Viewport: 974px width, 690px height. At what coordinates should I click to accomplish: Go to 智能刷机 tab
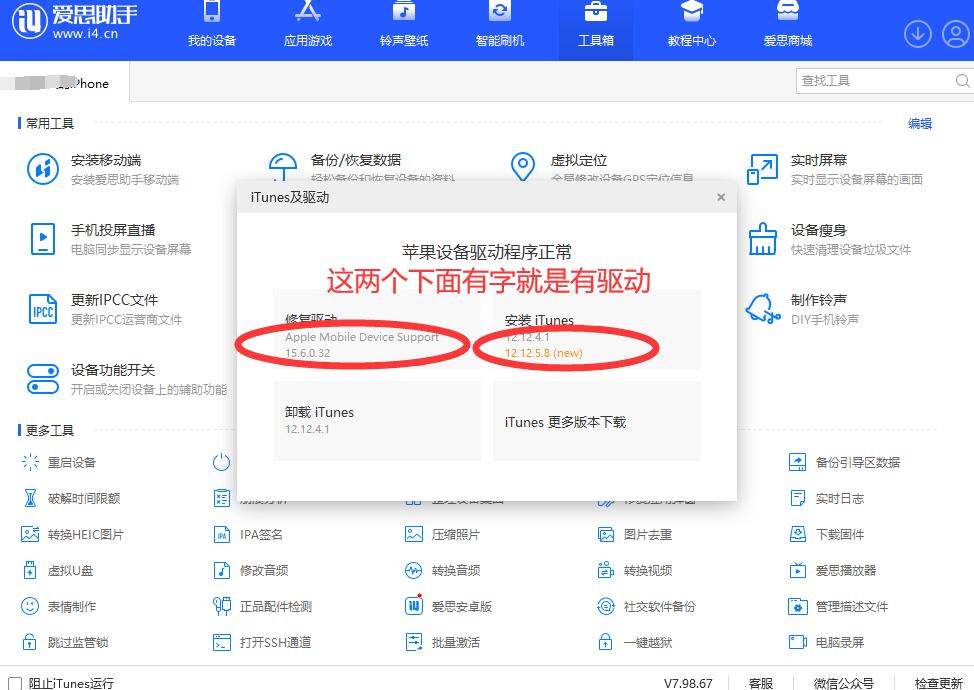point(500,26)
